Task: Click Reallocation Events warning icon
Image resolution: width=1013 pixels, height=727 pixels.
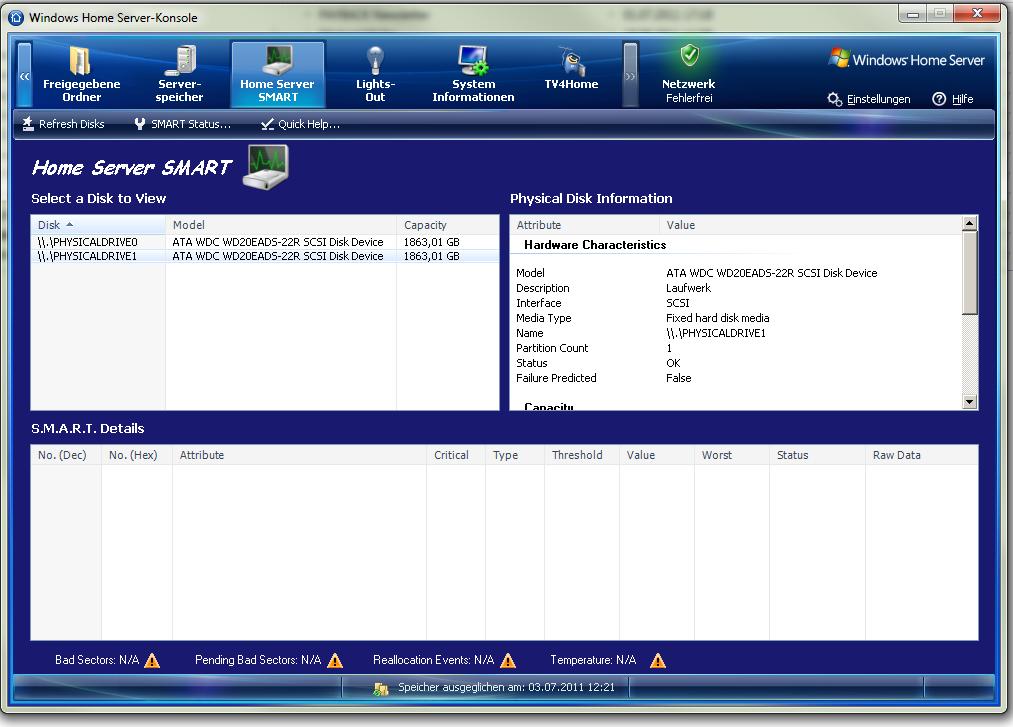Action: tap(508, 660)
